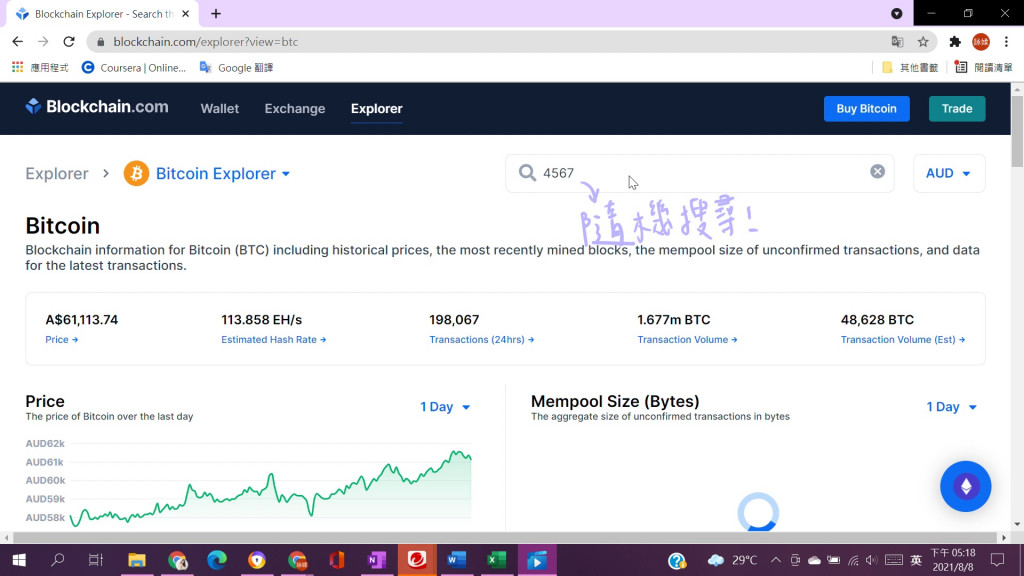Click the search magnifier icon

(527, 172)
